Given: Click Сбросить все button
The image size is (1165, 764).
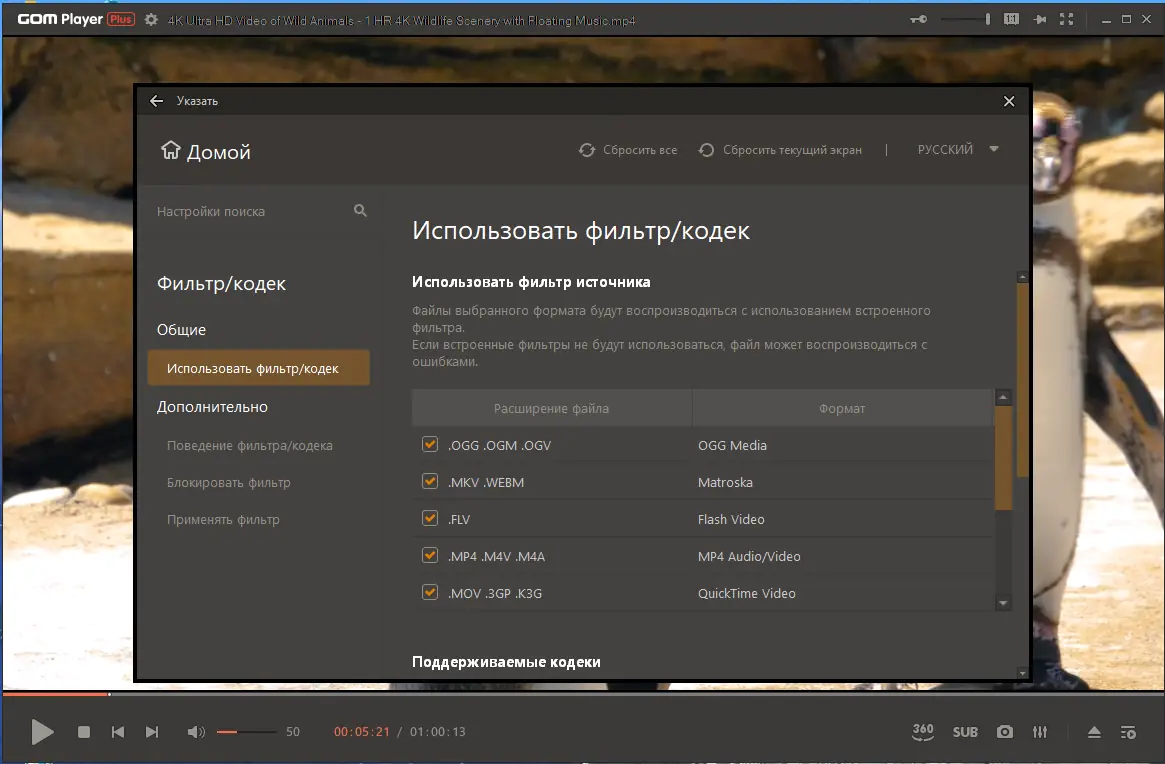Looking at the screenshot, I should coord(628,149).
